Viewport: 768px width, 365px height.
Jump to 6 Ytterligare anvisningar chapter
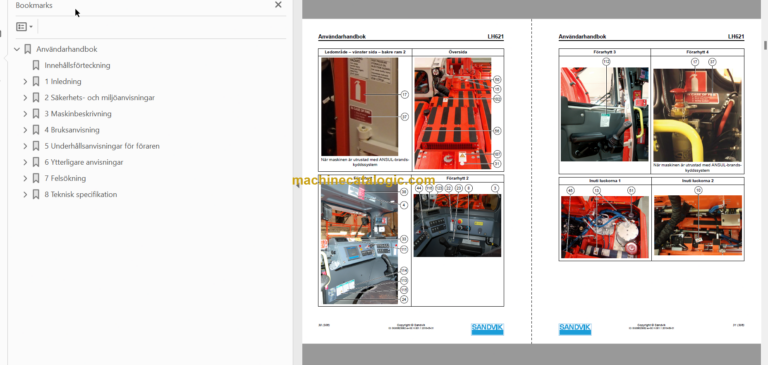(84, 162)
